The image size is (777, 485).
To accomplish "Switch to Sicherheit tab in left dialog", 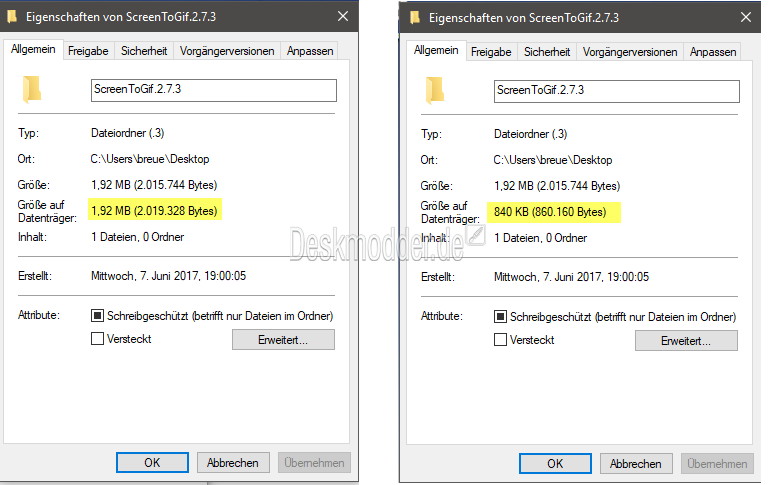I will (x=144, y=51).
